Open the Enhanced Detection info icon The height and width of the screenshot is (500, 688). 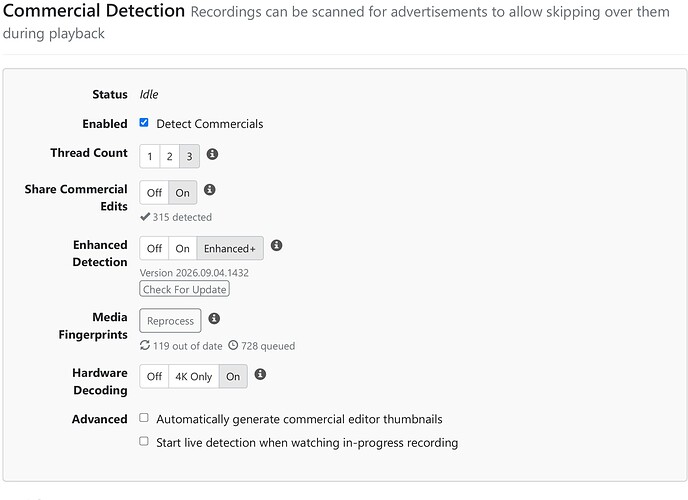[276, 245]
